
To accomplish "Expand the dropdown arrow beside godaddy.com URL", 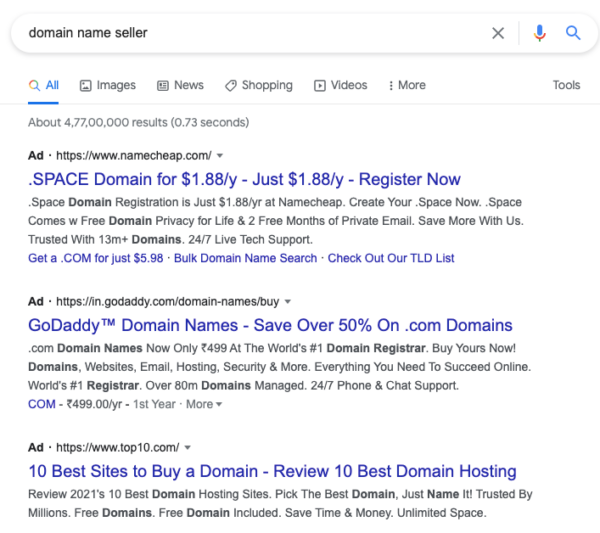I will [x=288, y=302].
